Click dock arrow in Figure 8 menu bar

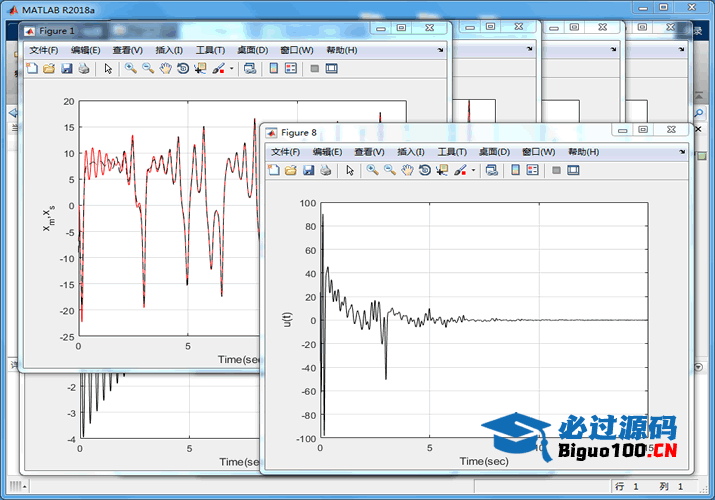pos(682,152)
